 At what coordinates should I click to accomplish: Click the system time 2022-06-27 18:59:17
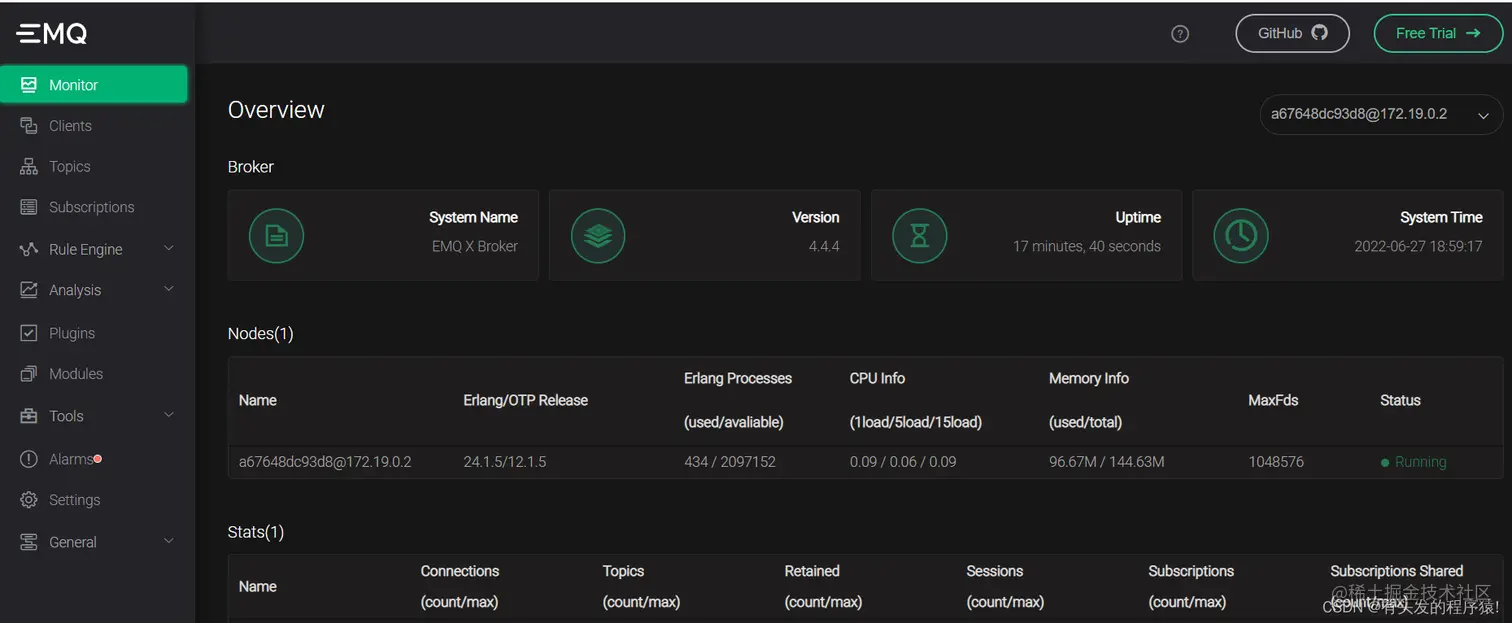1418,246
